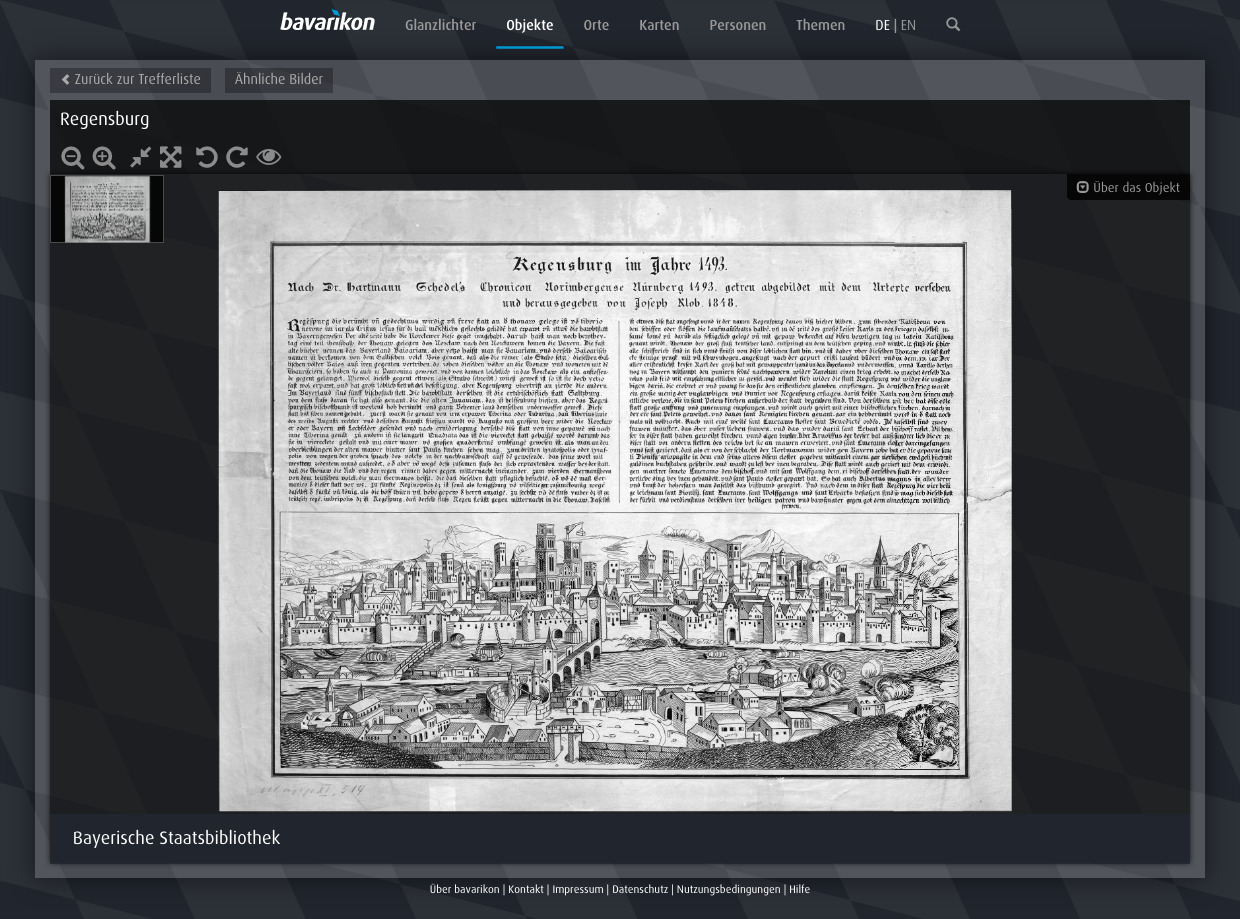Click the Regensburg object title
This screenshot has height=919, width=1240.
point(104,120)
